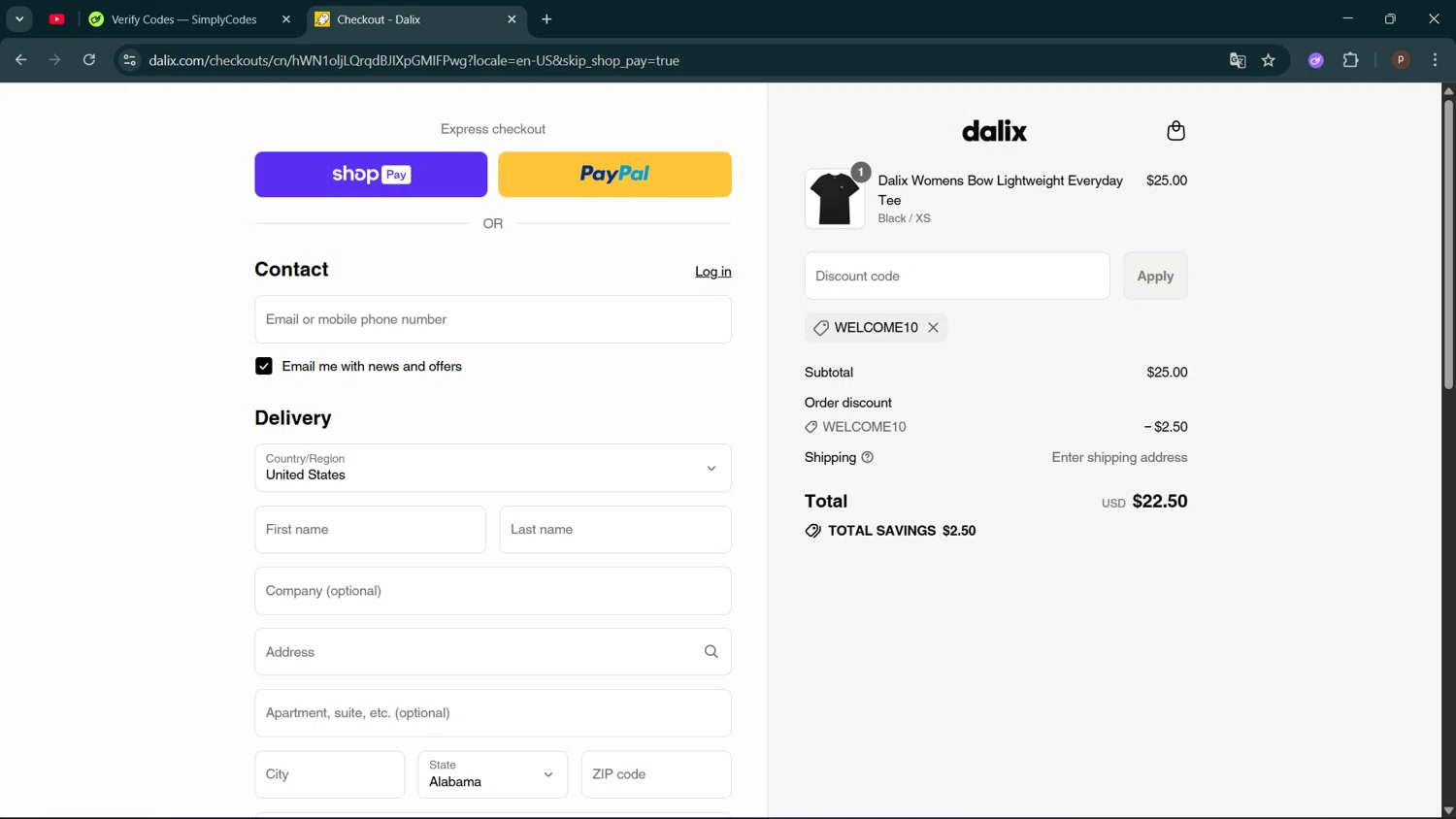The height and width of the screenshot is (819, 1456).
Task: Close the Verify Codes — SimplyCodes tab
Action: point(285,19)
